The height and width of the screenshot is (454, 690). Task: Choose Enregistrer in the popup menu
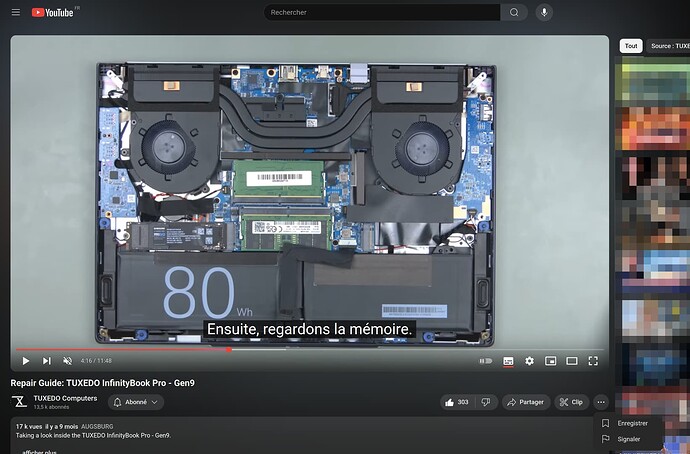pyautogui.click(x=627, y=423)
